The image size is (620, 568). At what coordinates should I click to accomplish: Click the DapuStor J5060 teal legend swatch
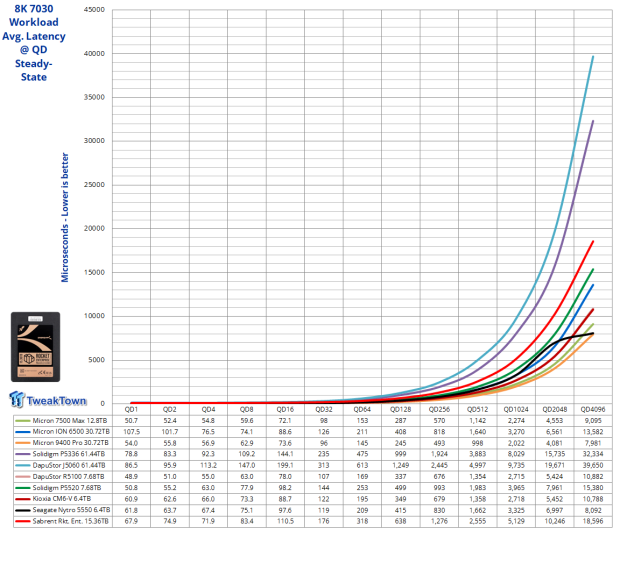tap(23, 466)
